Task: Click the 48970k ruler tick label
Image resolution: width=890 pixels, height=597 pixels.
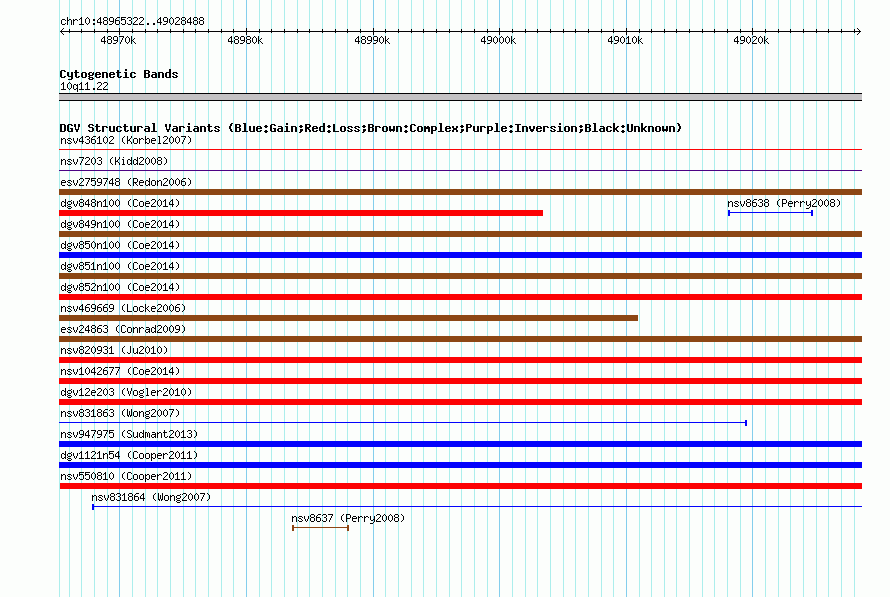Action: tap(118, 40)
